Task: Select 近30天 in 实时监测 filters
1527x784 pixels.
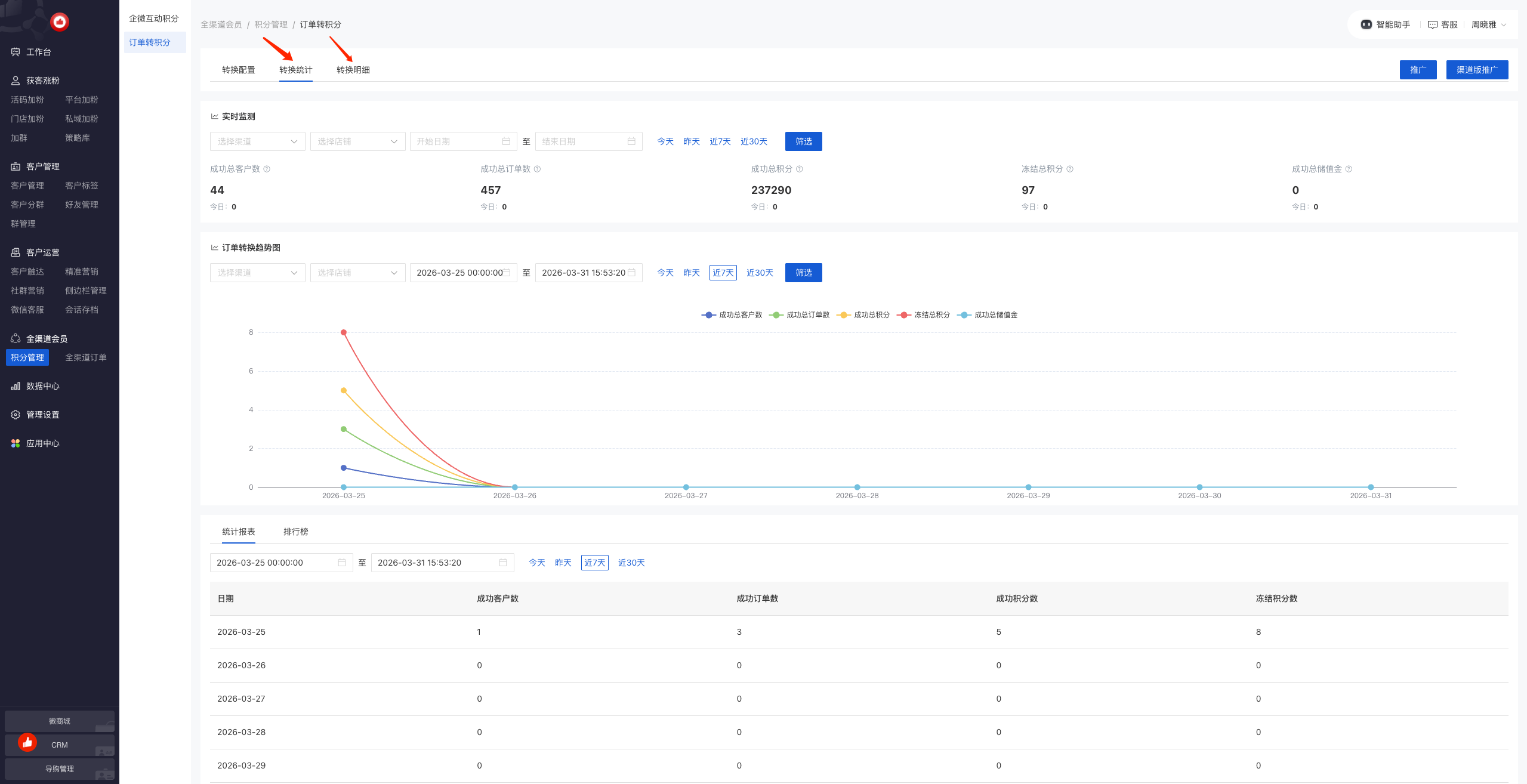Action: 753,141
